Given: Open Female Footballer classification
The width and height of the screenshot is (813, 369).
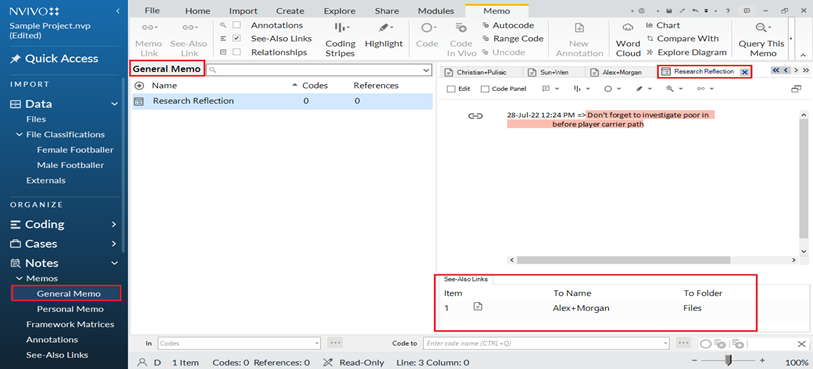Looking at the screenshot, I should [x=75, y=150].
